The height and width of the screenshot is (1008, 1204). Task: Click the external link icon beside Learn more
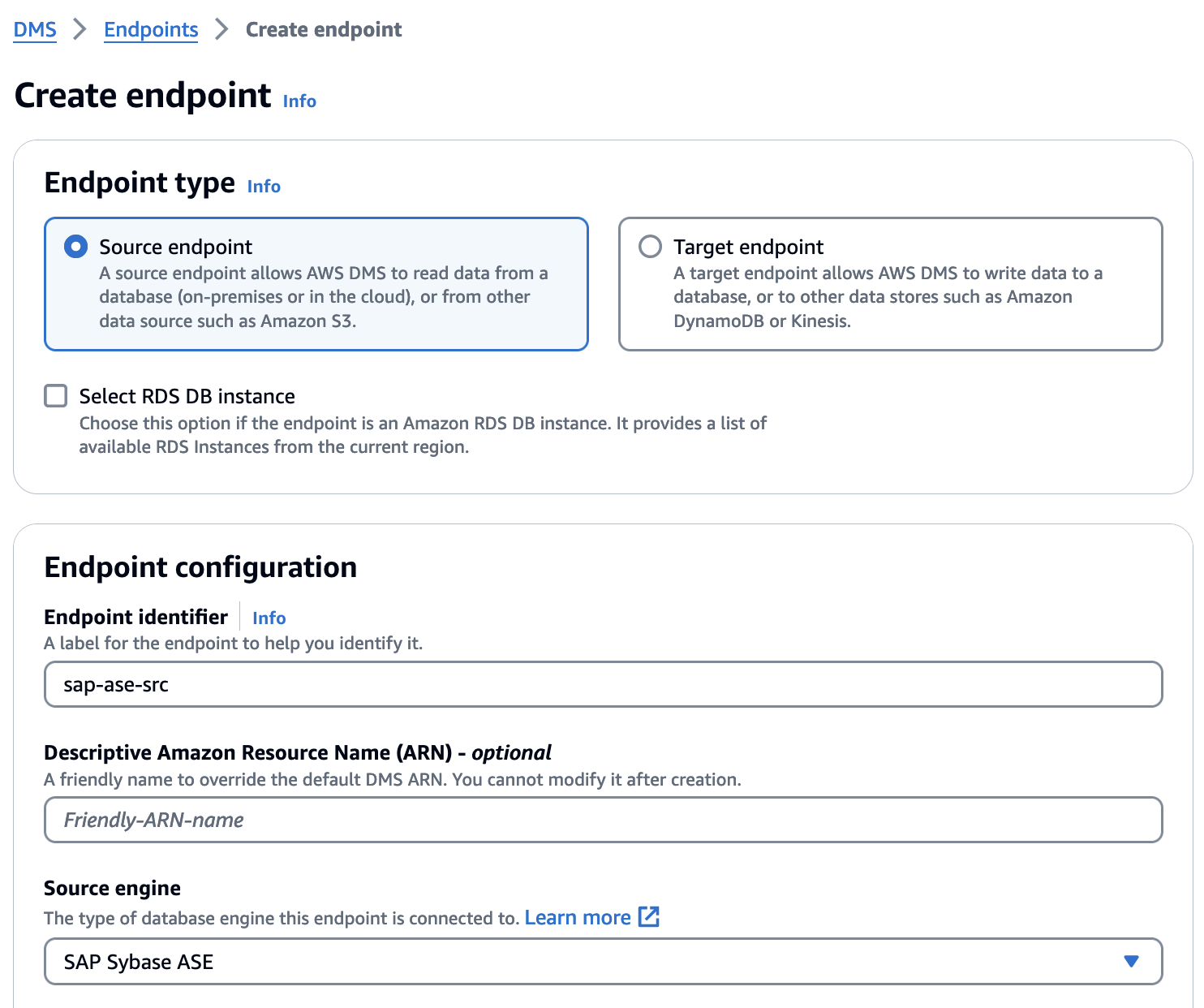pyautogui.click(x=649, y=917)
